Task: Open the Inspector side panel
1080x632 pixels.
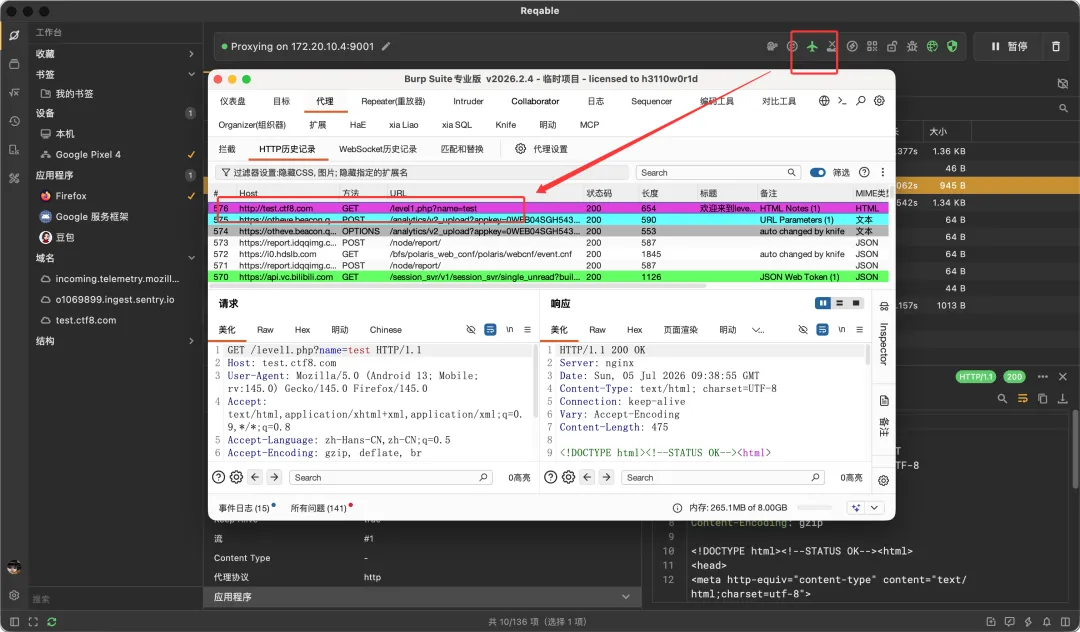Action: [x=884, y=343]
